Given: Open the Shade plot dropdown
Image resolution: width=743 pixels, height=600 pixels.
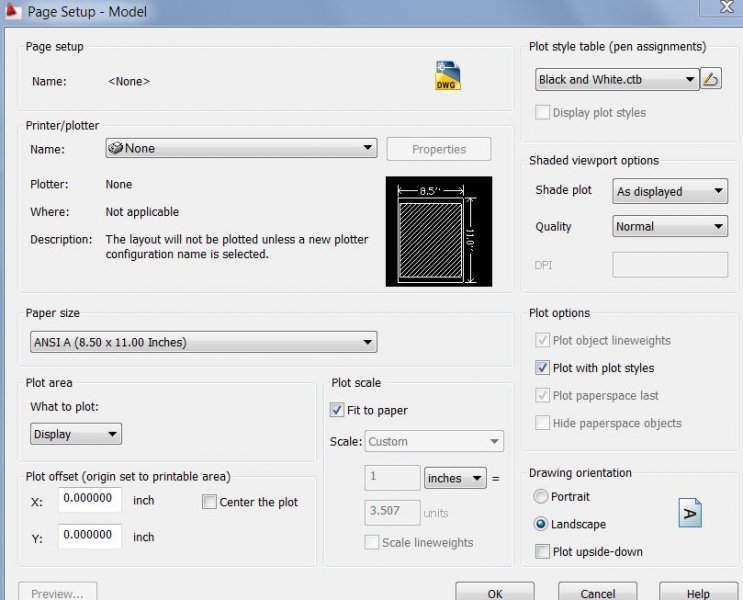Looking at the screenshot, I should point(670,191).
